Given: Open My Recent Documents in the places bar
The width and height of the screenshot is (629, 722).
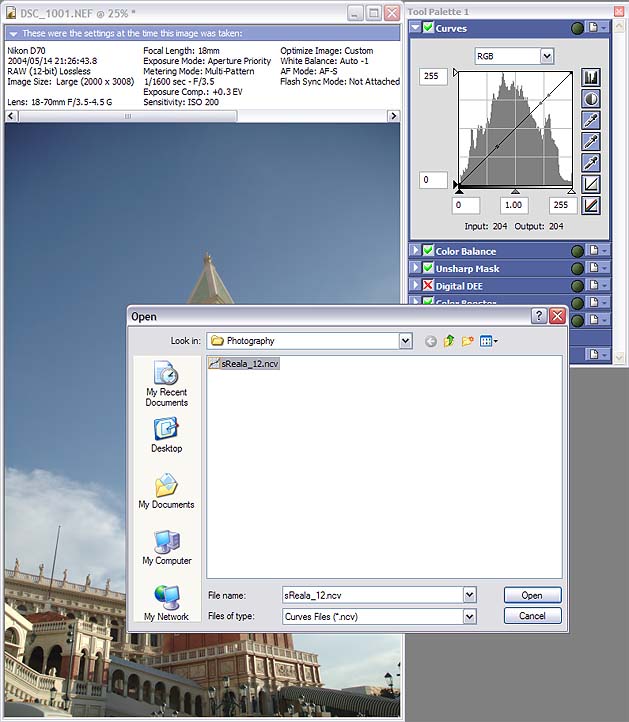Looking at the screenshot, I should tap(166, 383).
